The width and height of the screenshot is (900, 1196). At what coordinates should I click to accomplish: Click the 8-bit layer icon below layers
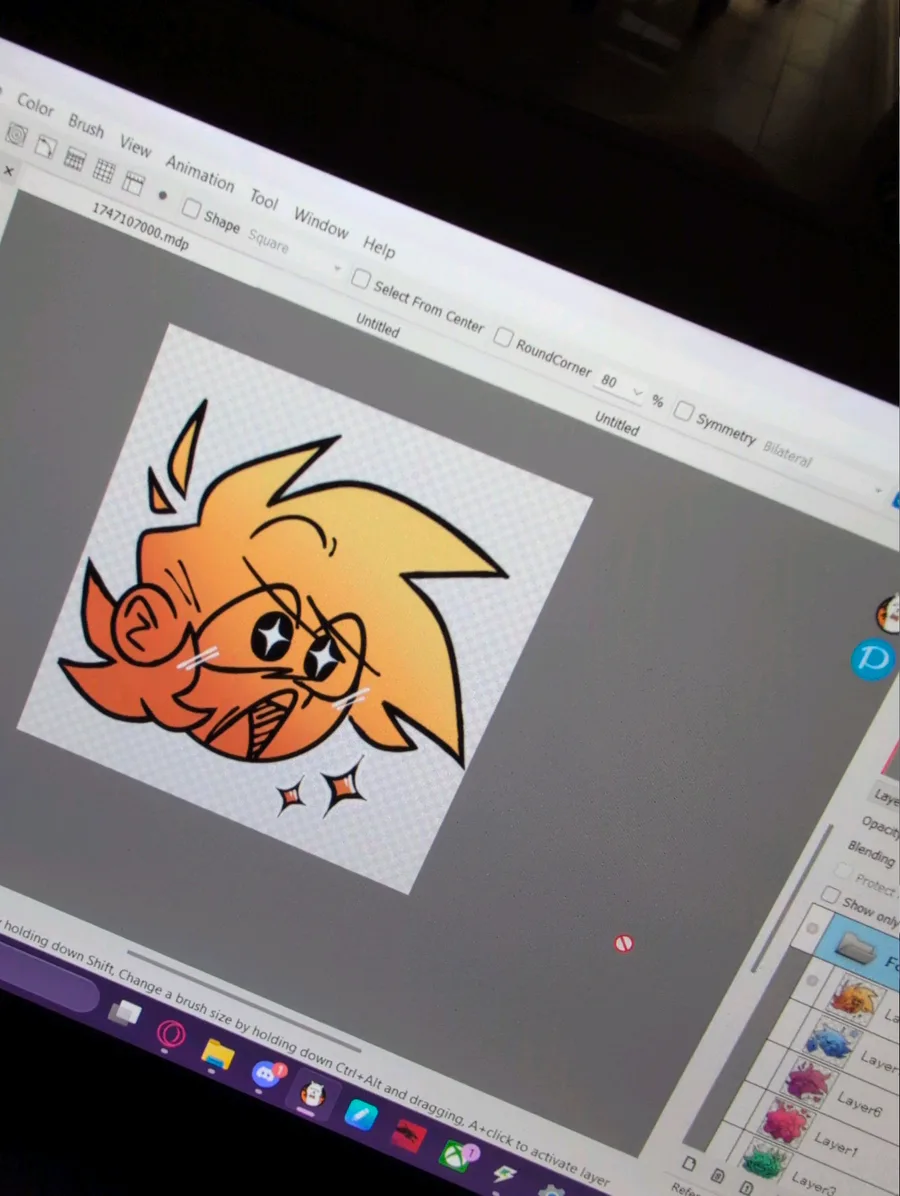point(718,1175)
